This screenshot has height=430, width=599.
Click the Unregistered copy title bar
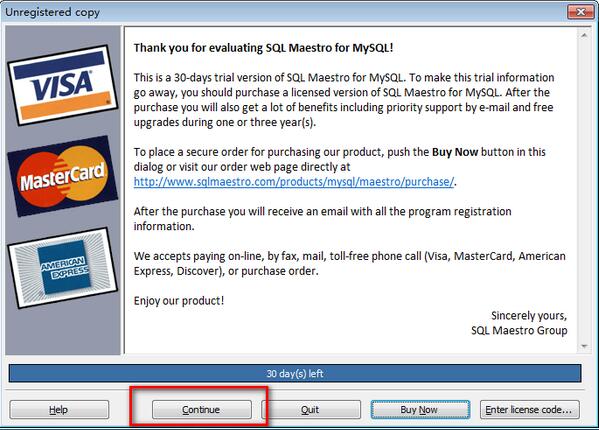283,12
